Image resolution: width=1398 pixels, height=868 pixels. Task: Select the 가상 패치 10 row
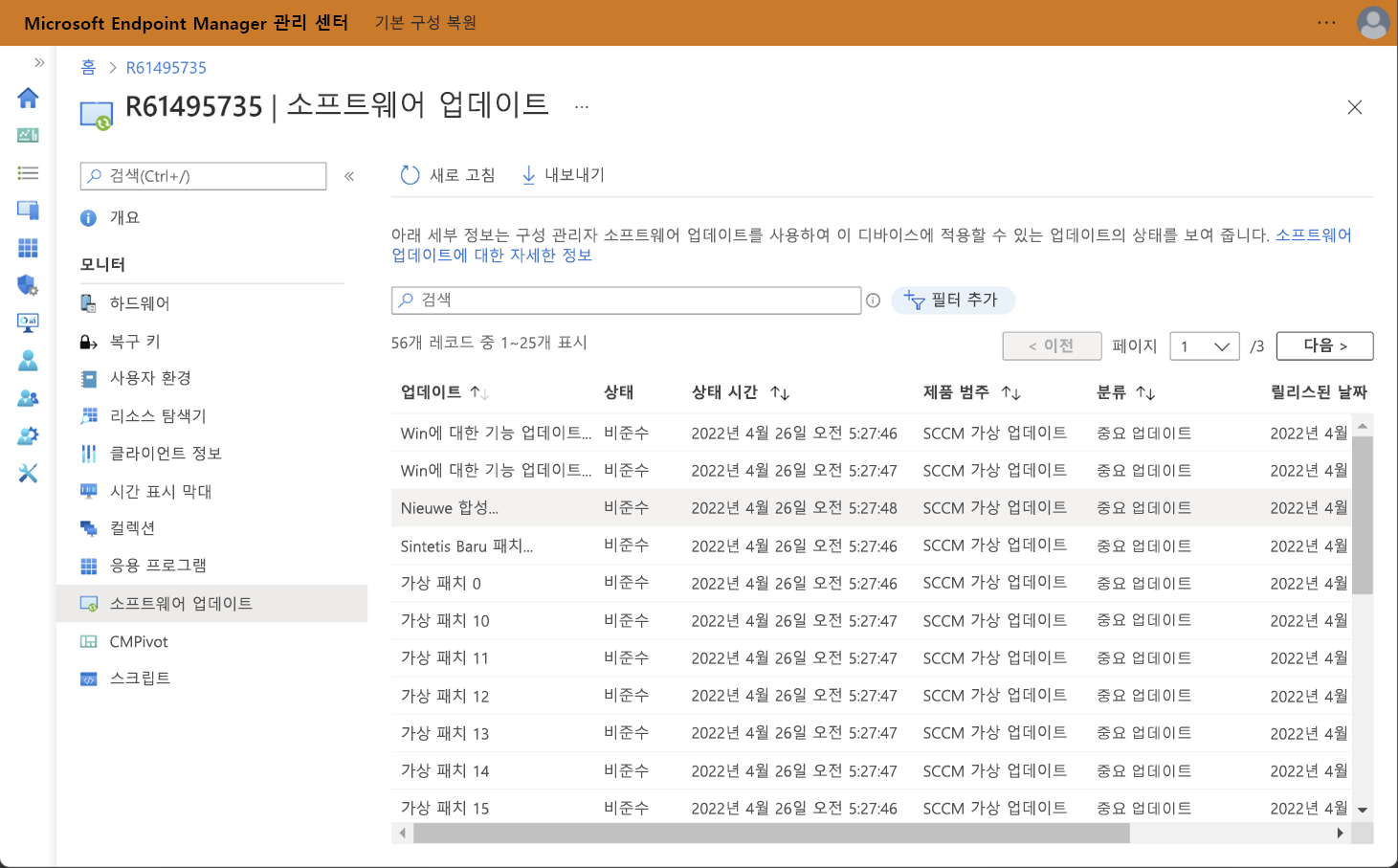[x=873, y=620]
